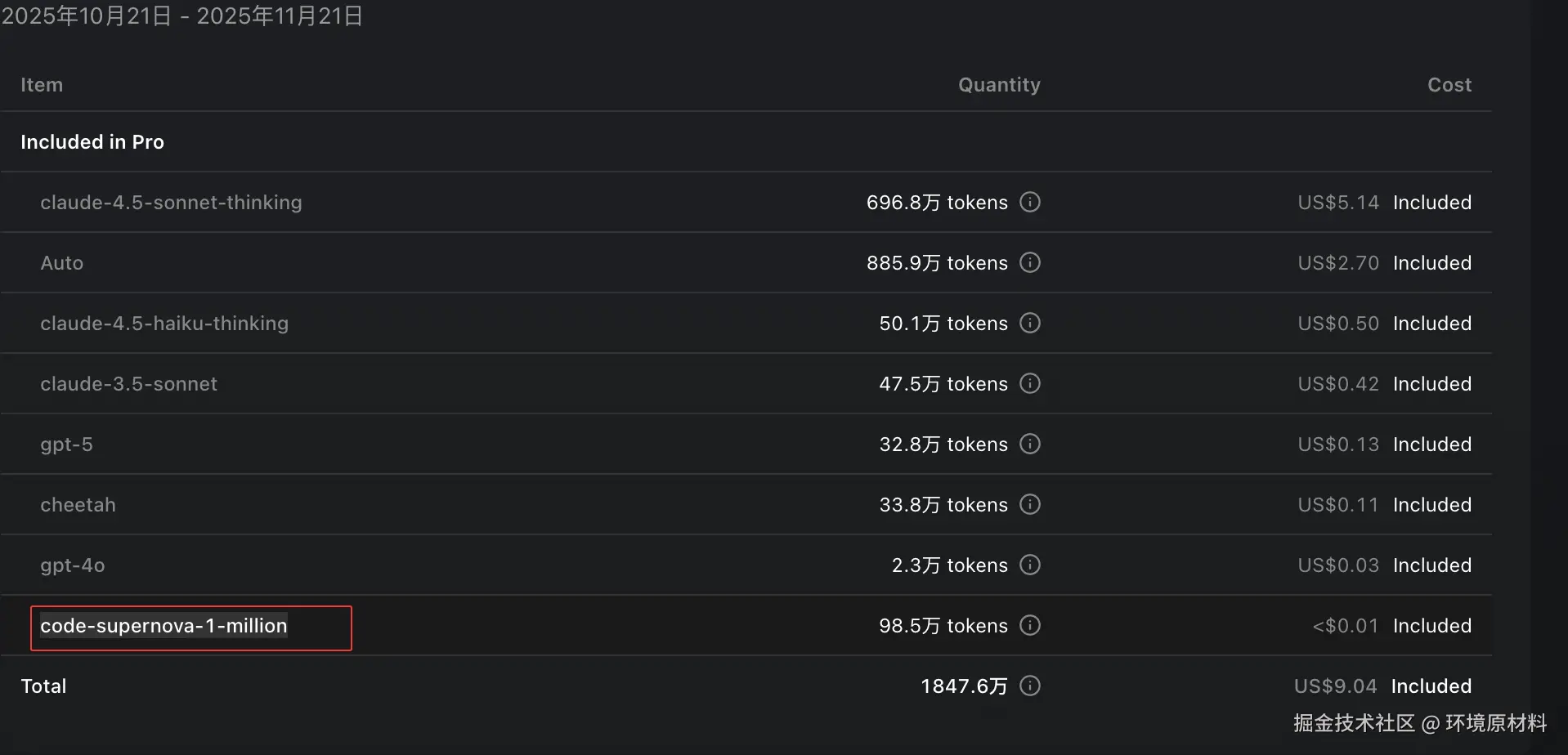The width and height of the screenshot is (1568, 755).
Task: Click the Cost column header
Action: [x=1449, y=85]
